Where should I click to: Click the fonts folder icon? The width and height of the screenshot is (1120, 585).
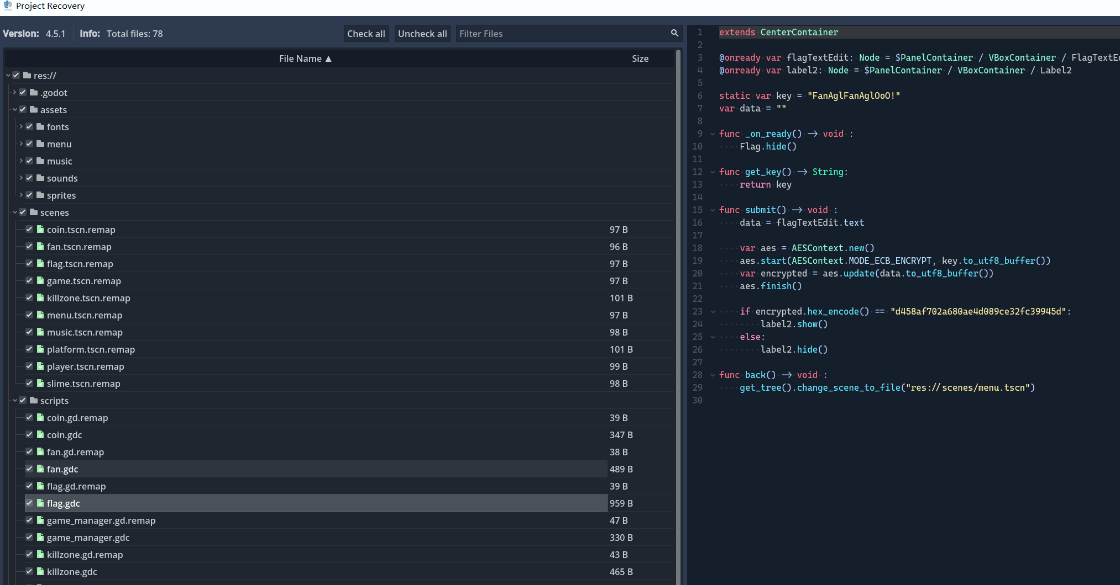coord(40,127)
